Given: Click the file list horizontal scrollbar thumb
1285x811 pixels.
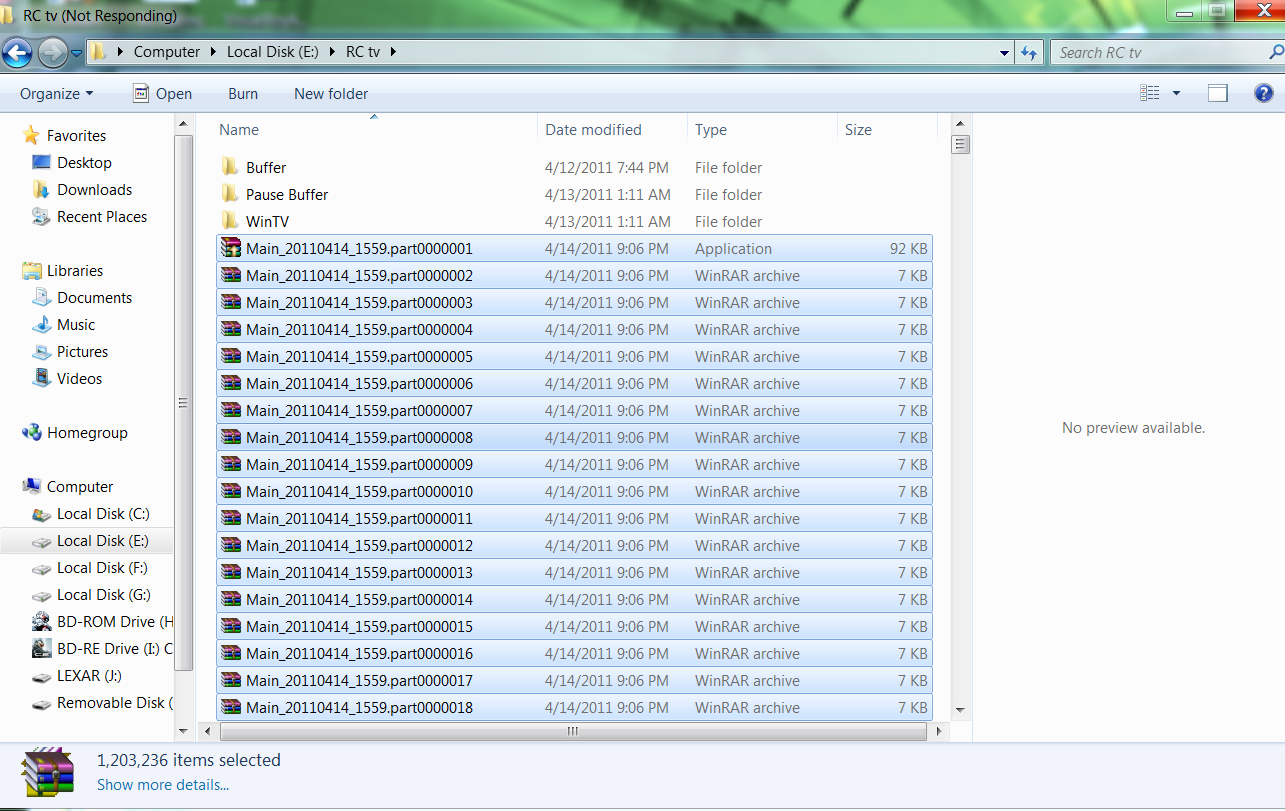Looking at the screenshot, I should click(572, 731).
